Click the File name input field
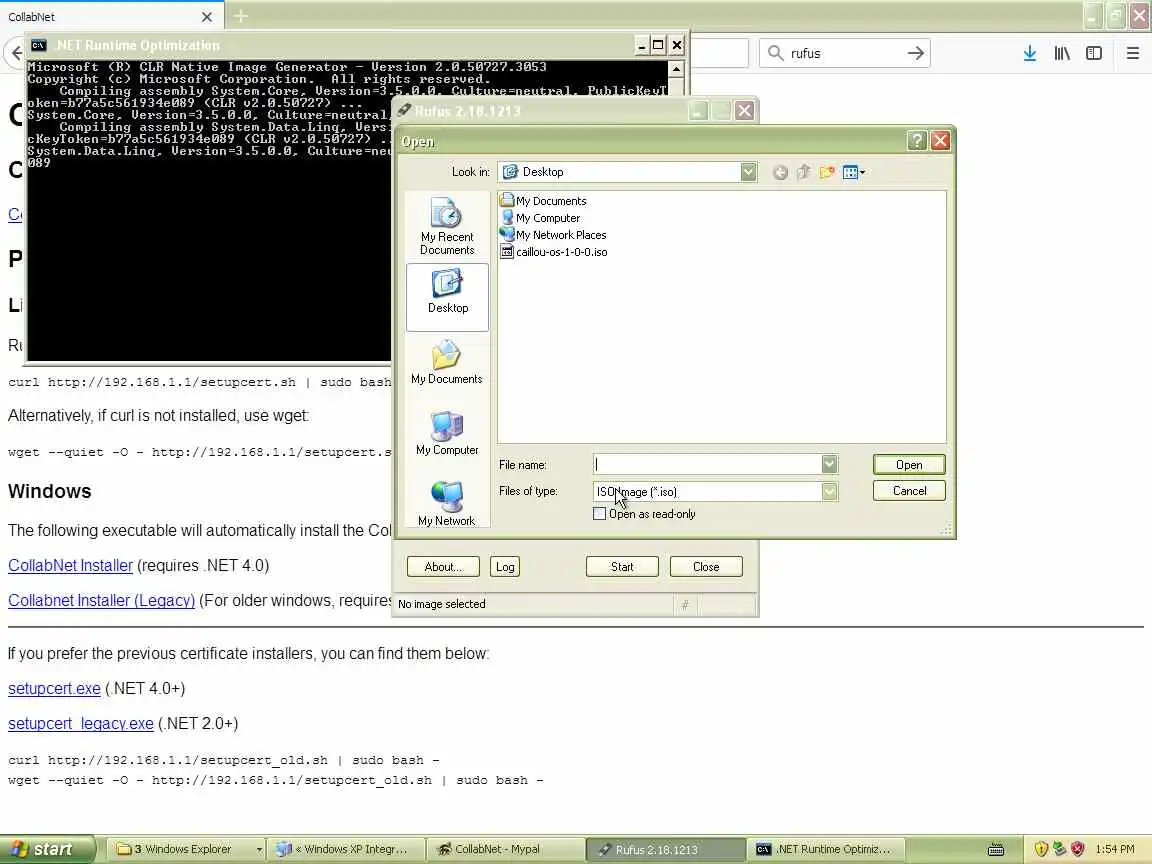 (707, 464)
